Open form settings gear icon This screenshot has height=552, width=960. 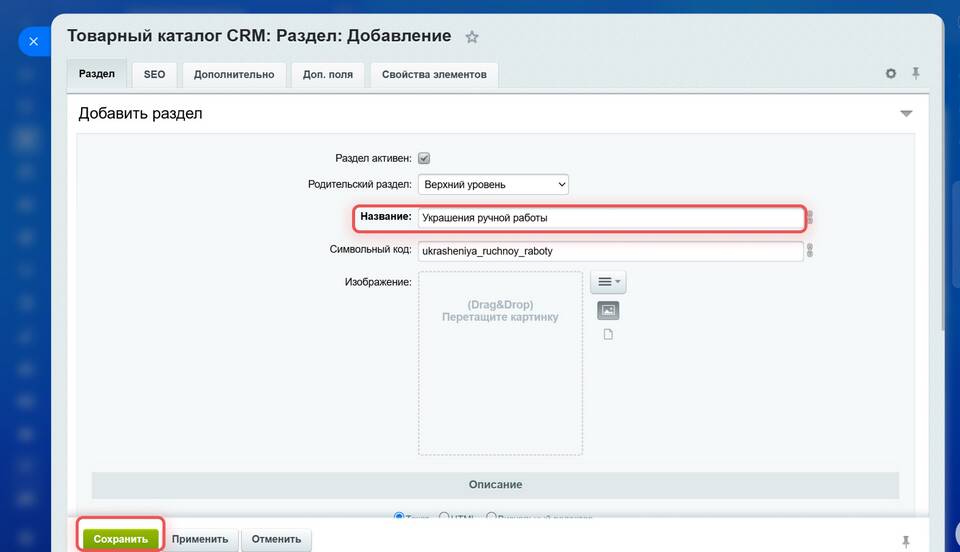coord(891,74)
